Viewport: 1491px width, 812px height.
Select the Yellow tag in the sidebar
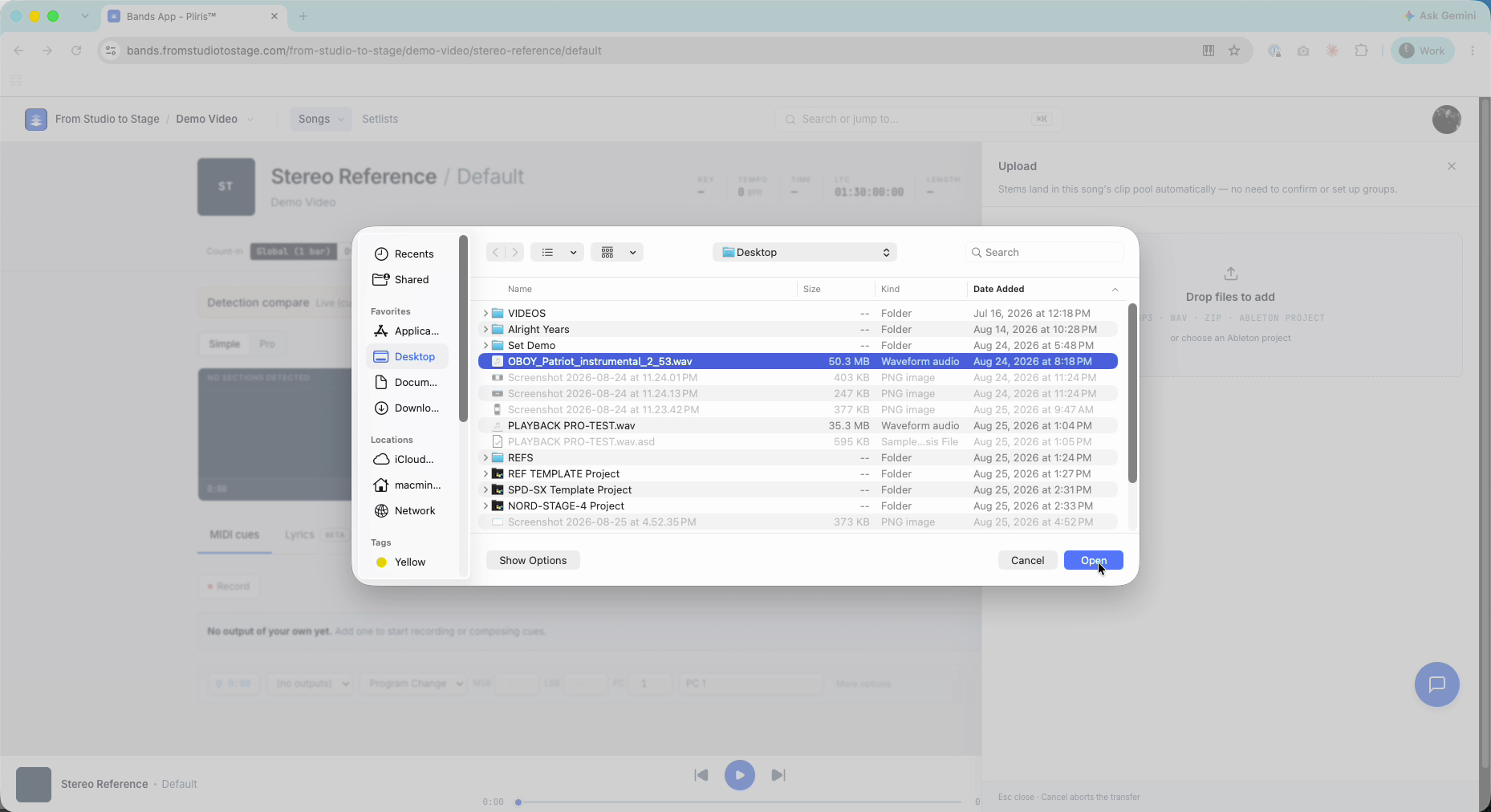pos(401,562)
